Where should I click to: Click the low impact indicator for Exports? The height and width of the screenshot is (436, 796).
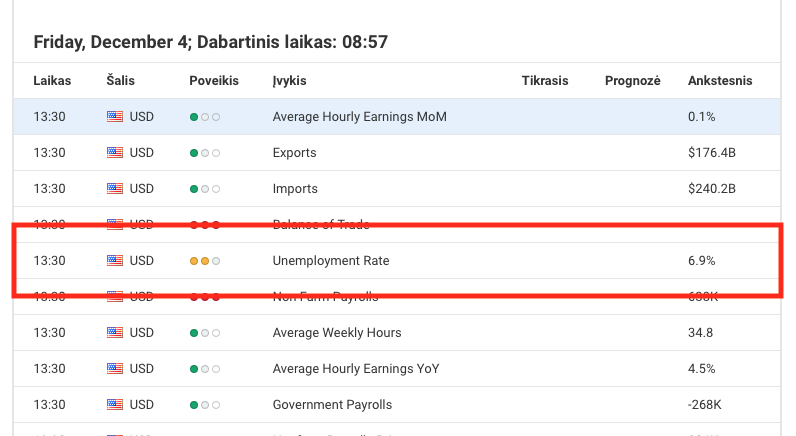coord(205,153)
